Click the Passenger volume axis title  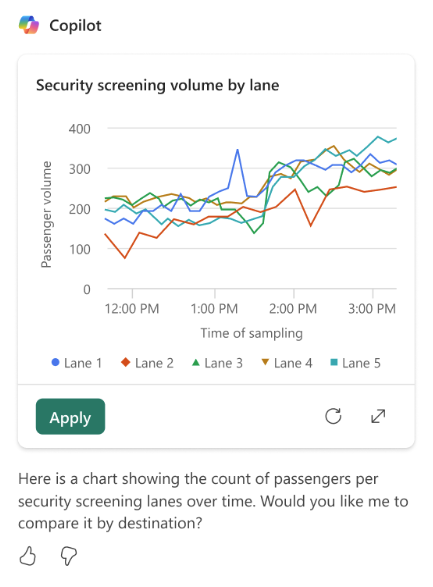coord(46,215)
